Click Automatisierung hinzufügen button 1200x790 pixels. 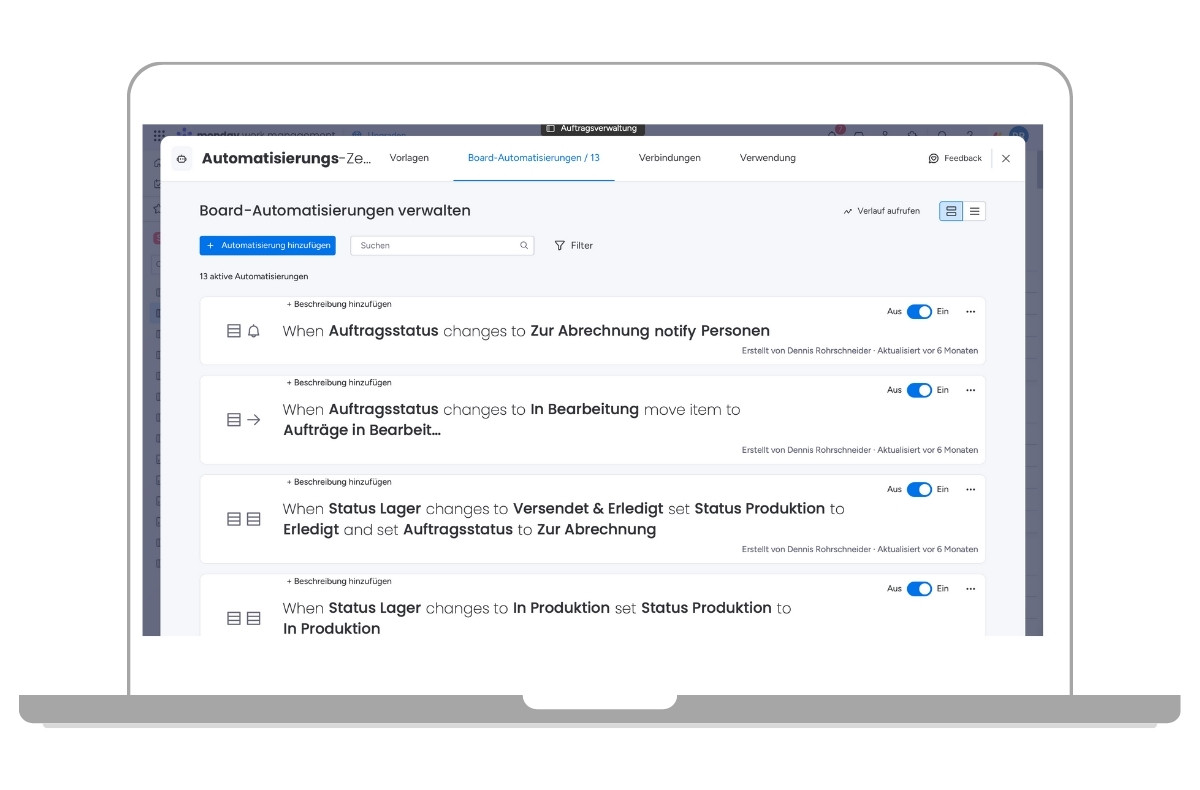(267, 245)
